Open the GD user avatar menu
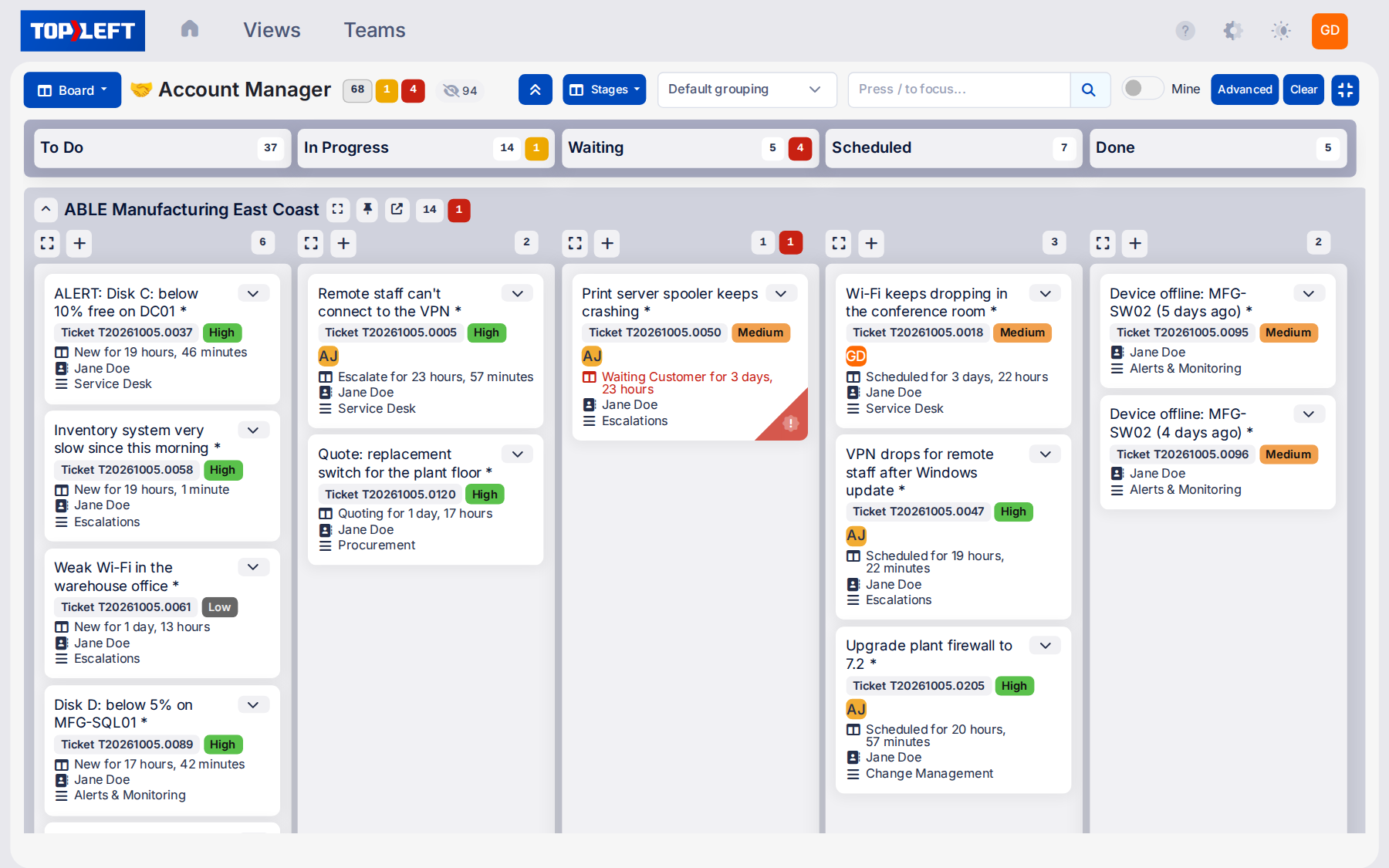The image size is (1389, 868). click(x=1330, y=31)
